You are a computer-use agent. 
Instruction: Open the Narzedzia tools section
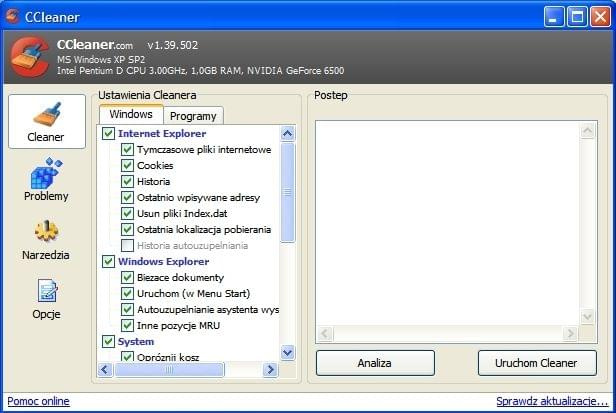tap(46, 239)
